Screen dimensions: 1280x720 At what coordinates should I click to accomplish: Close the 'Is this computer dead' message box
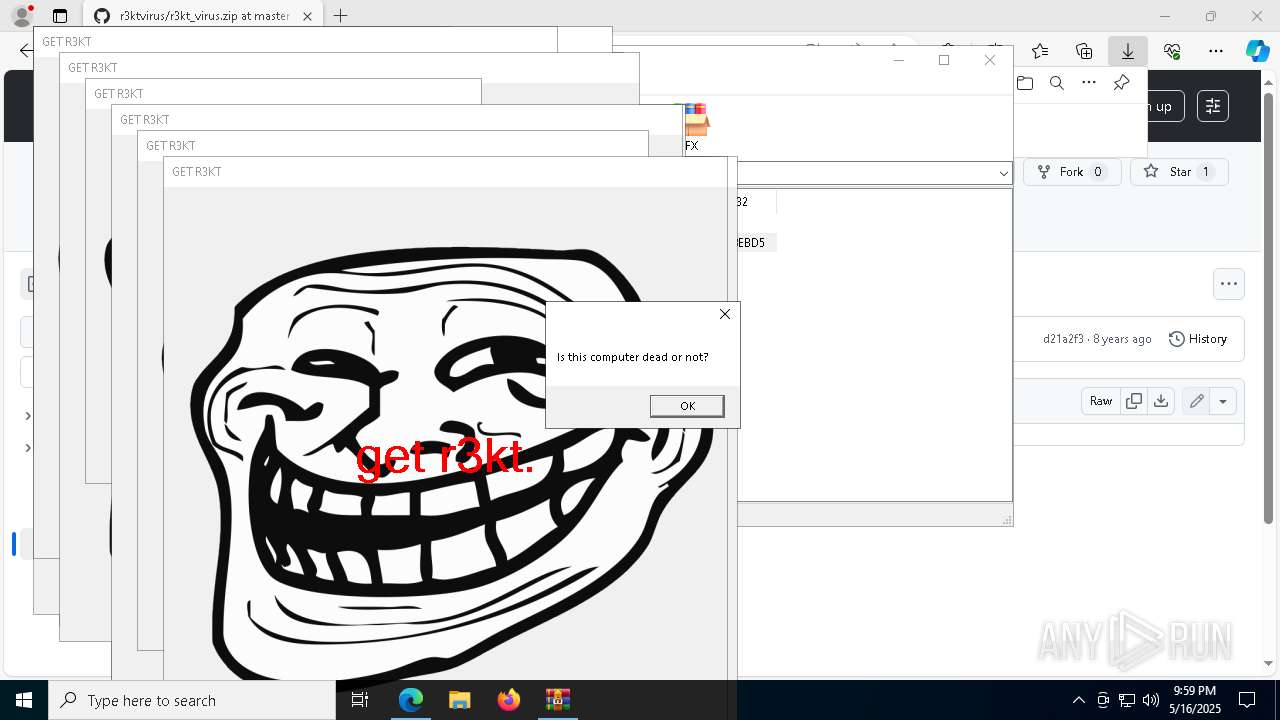pos(725,314)
